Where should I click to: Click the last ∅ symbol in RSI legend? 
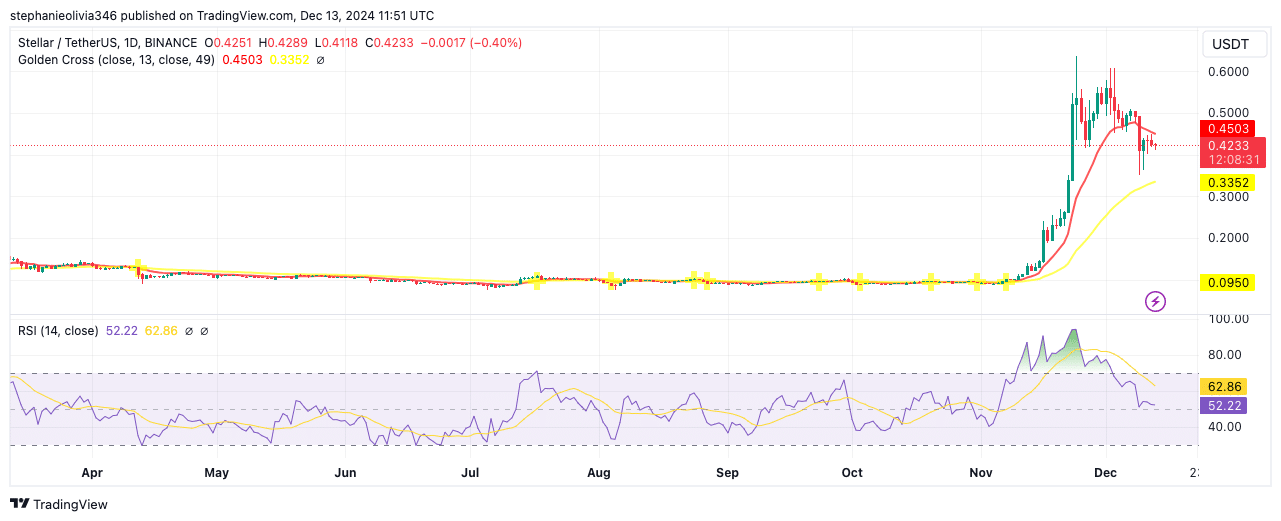(x=204, y=330)
